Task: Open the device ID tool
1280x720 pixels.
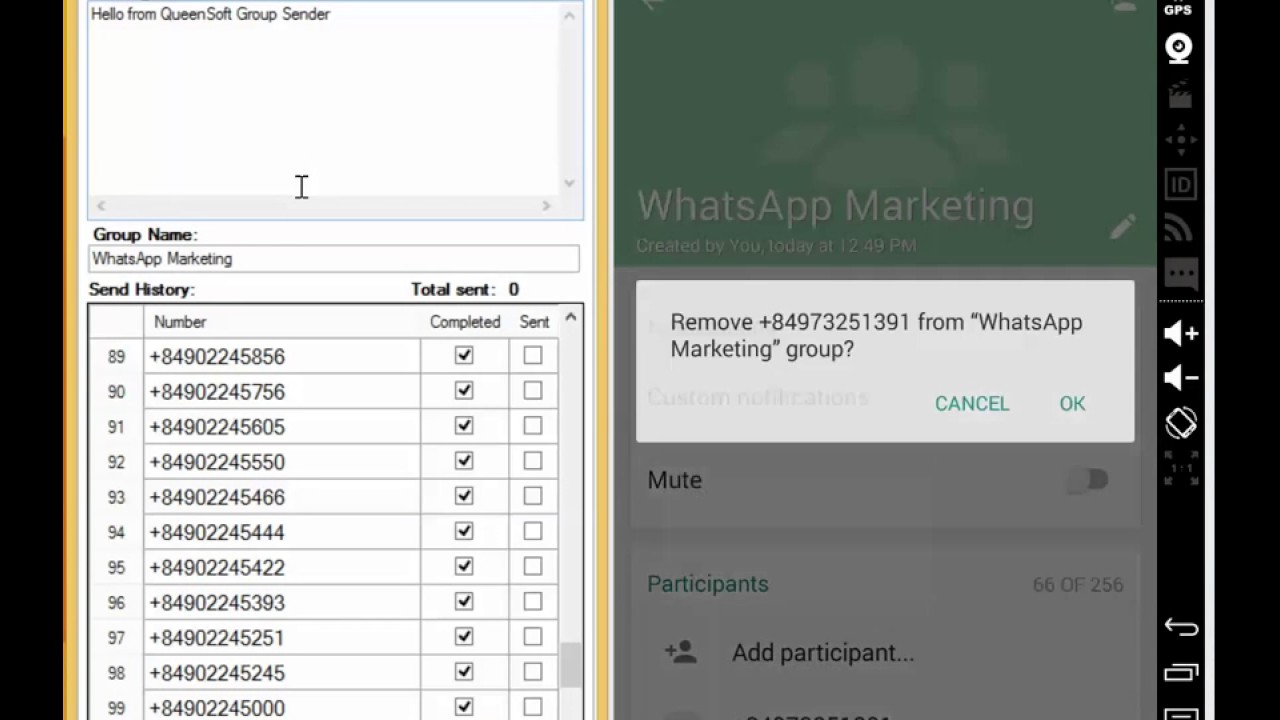Action: pyautogui.click(x=1181, y=185)
